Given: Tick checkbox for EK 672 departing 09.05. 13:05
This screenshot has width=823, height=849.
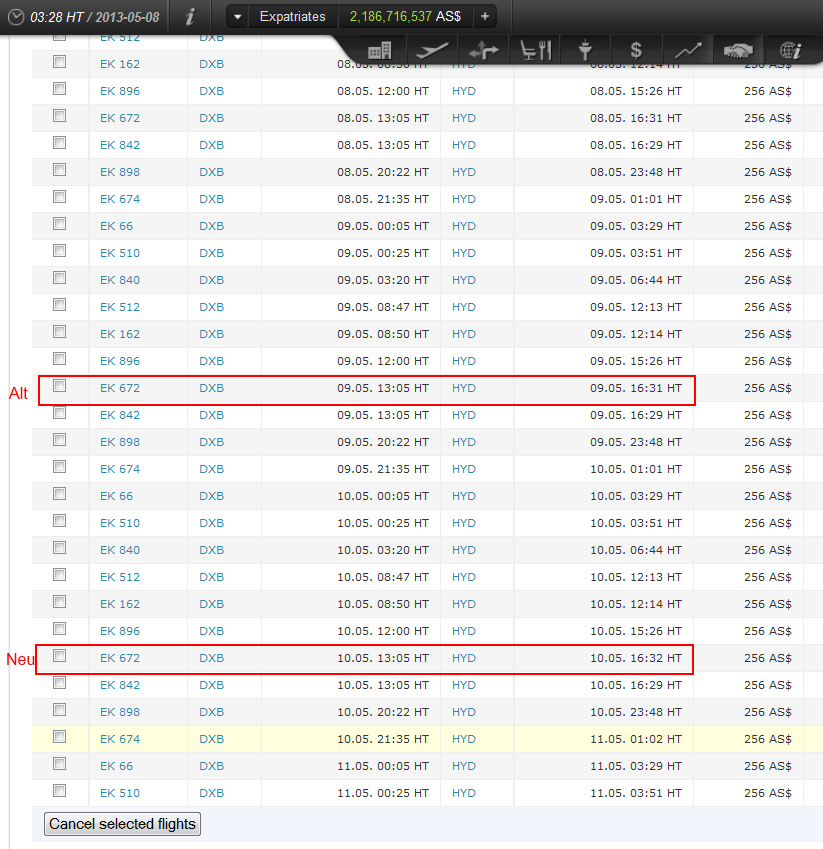Looking at the screenshot, I should point(60,386).
